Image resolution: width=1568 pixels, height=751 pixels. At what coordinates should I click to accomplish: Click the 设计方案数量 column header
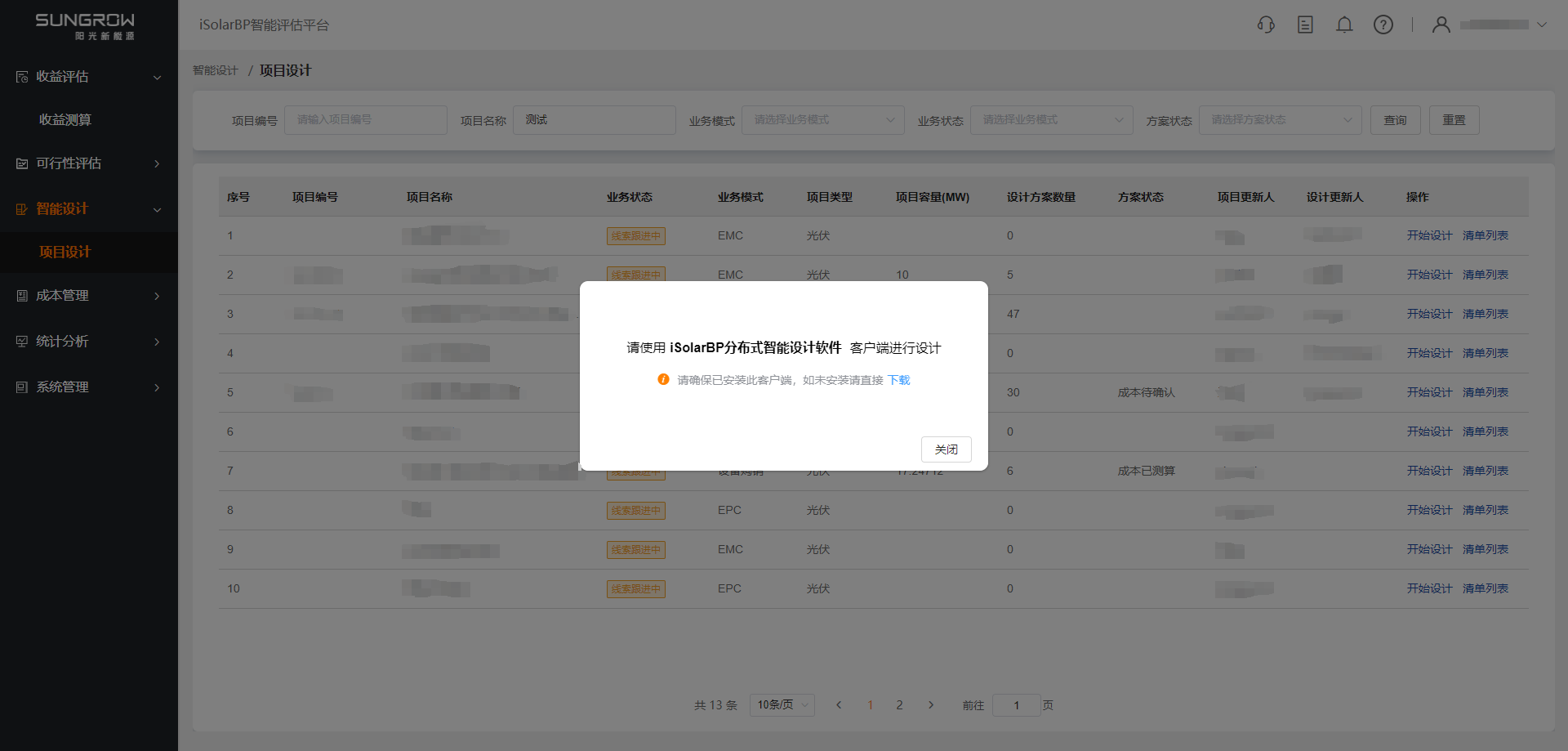(x=1041, y=197)
